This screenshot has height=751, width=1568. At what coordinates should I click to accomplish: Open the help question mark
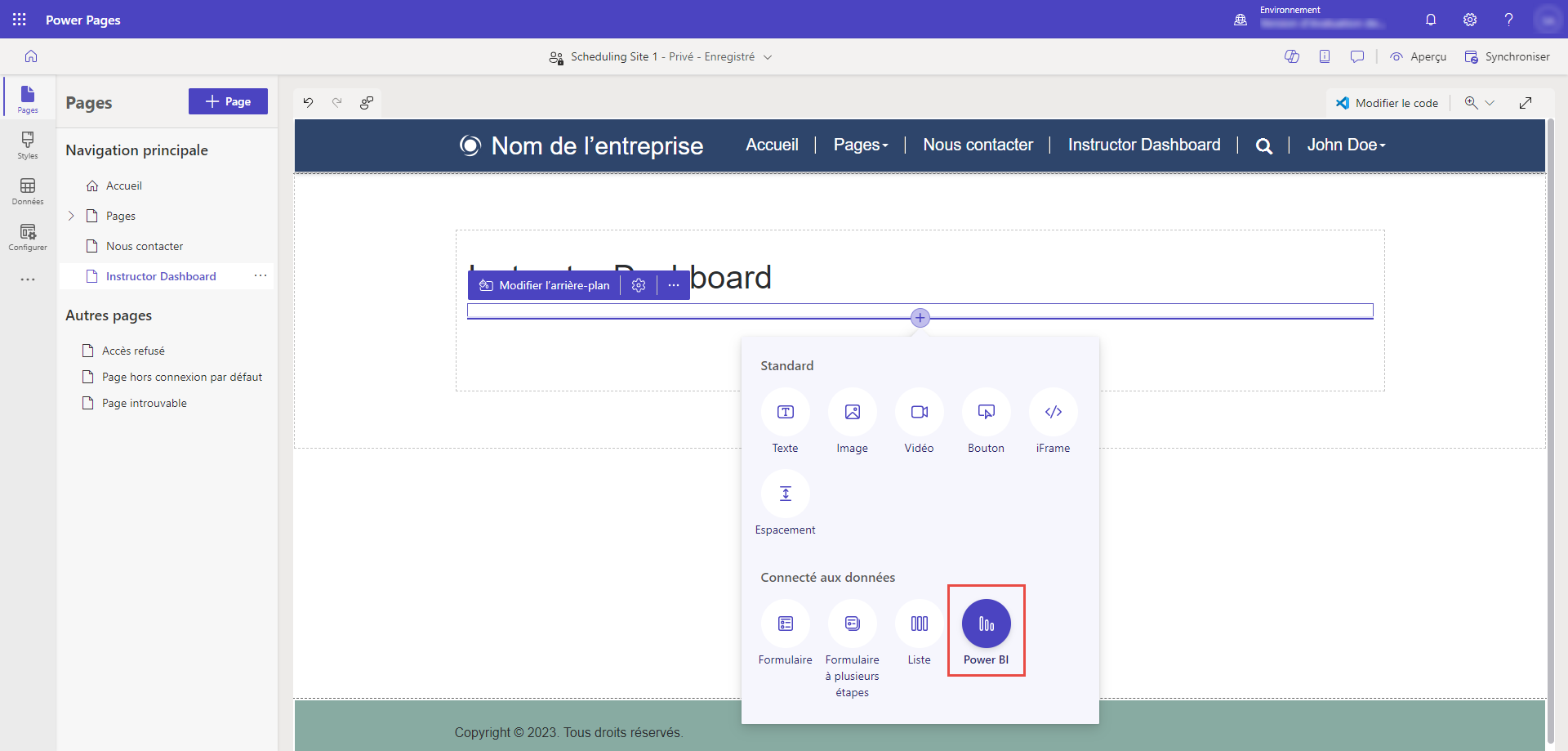[x=1509, y=20]
